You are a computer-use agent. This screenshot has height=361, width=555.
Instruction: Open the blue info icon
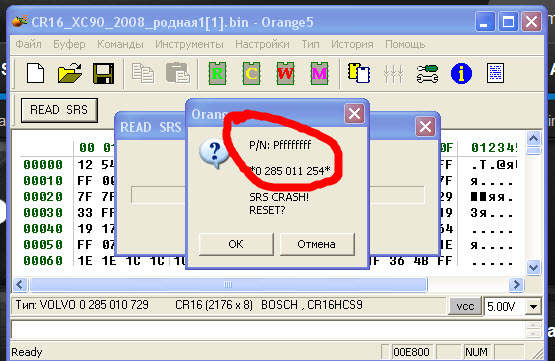tap(461, 74)
